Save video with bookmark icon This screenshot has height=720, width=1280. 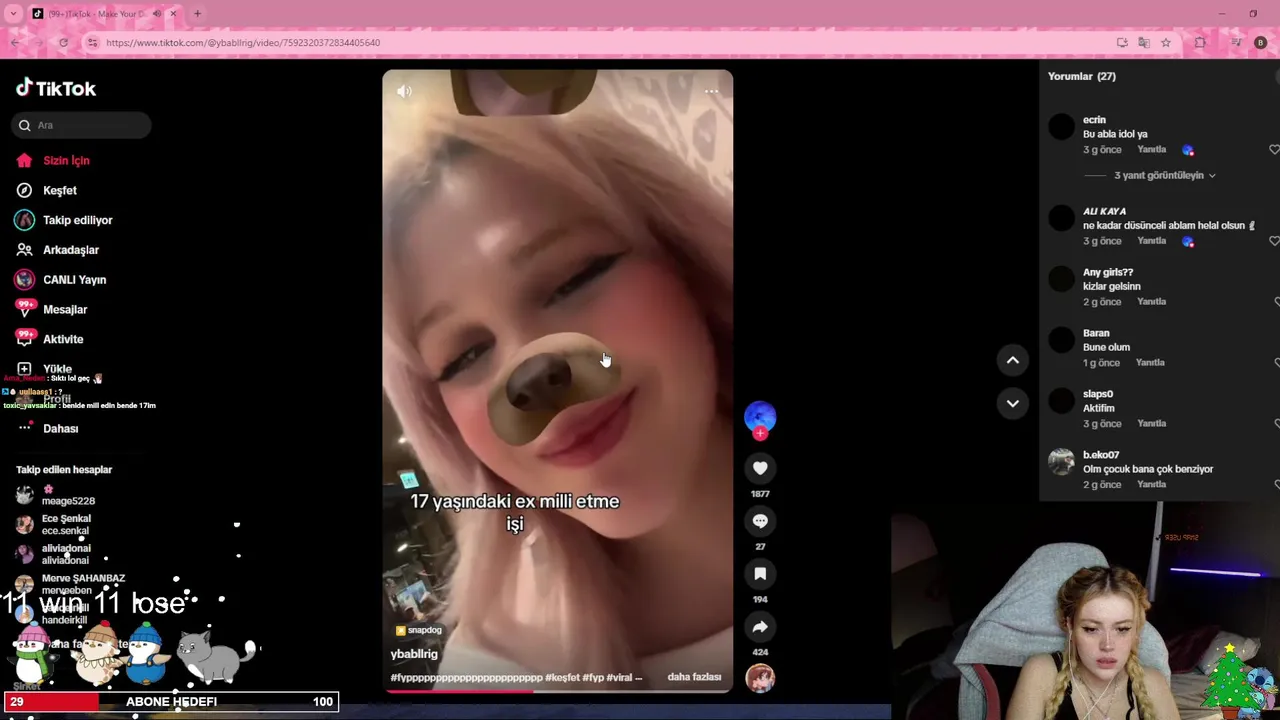pos(760,574)
